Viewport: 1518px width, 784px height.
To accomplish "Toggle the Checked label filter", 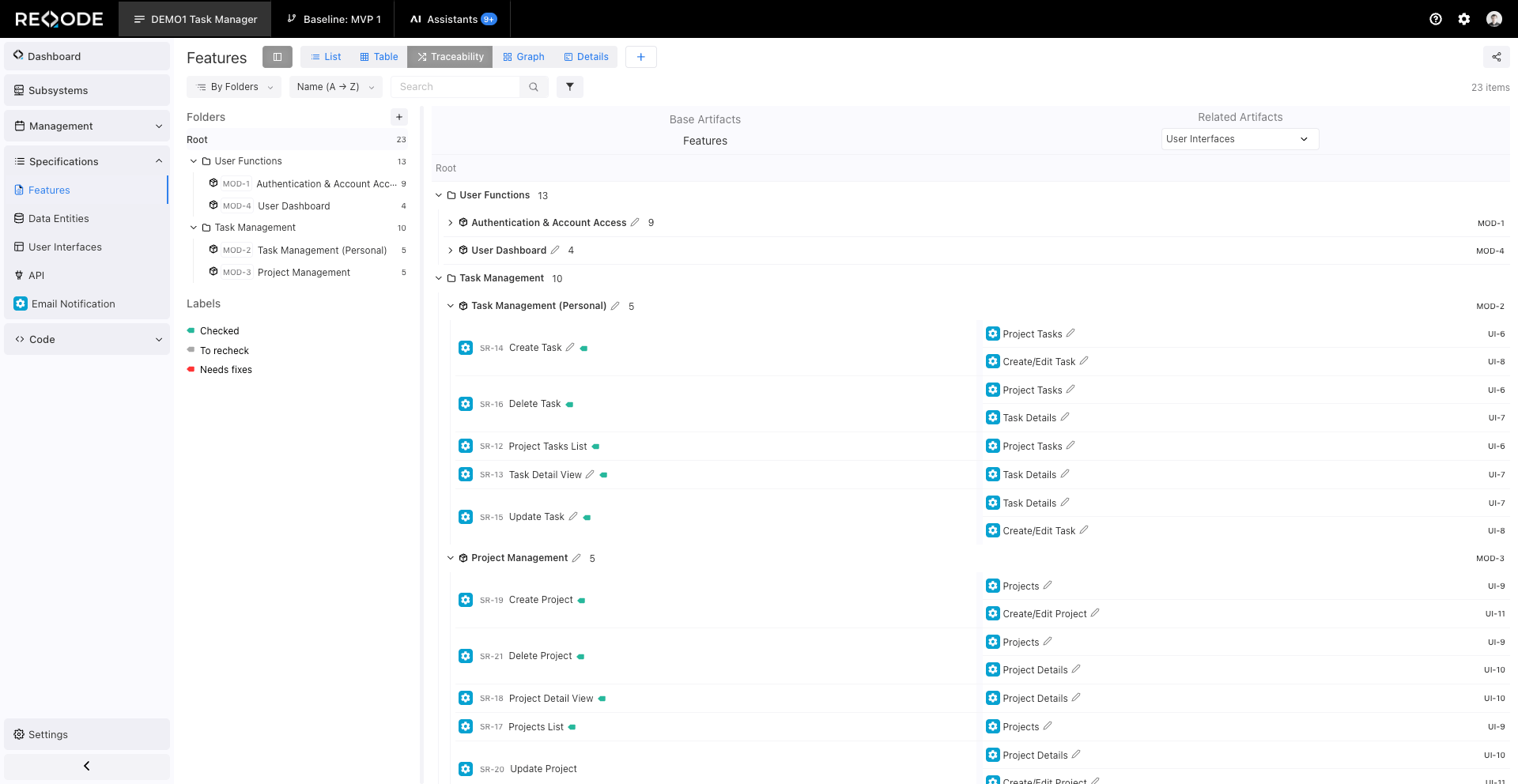I will (x=219, y=331).
